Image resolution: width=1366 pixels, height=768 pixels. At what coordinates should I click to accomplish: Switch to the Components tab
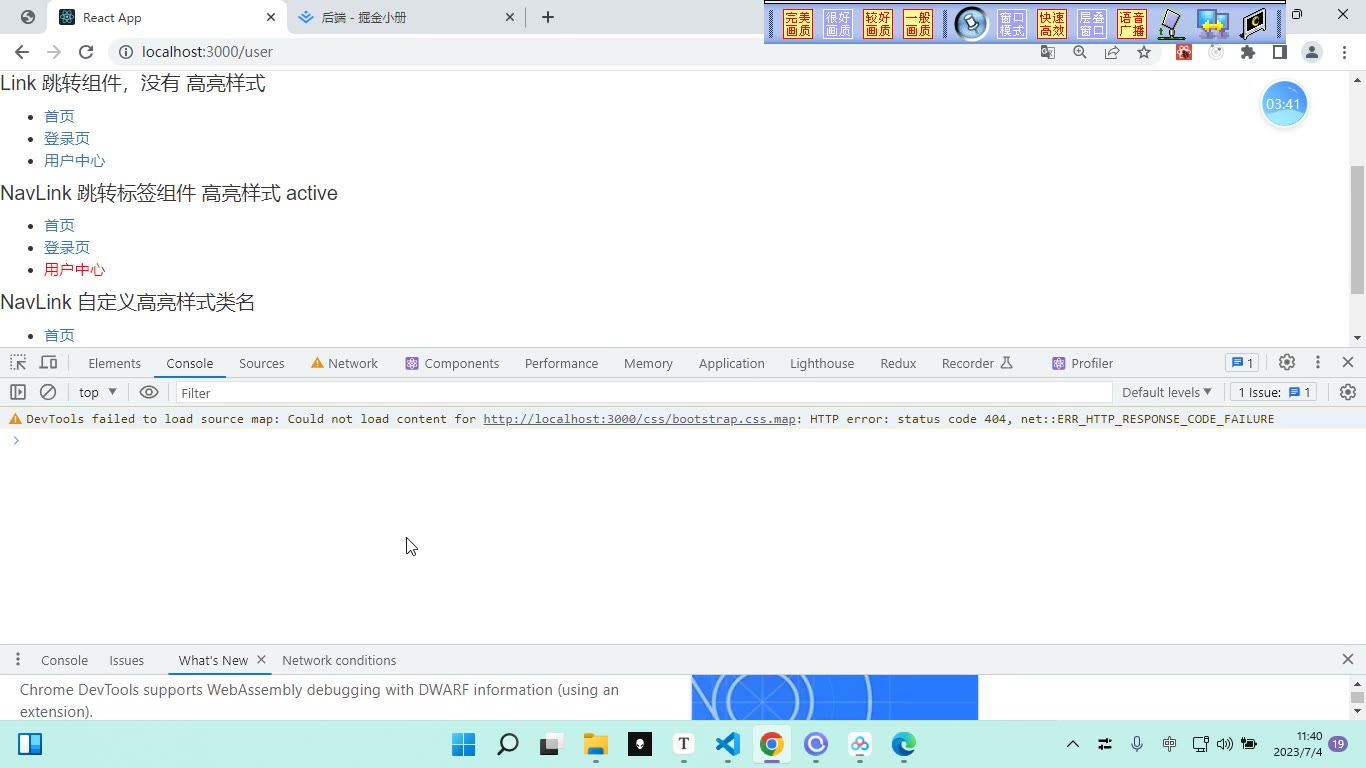point(452,363)
